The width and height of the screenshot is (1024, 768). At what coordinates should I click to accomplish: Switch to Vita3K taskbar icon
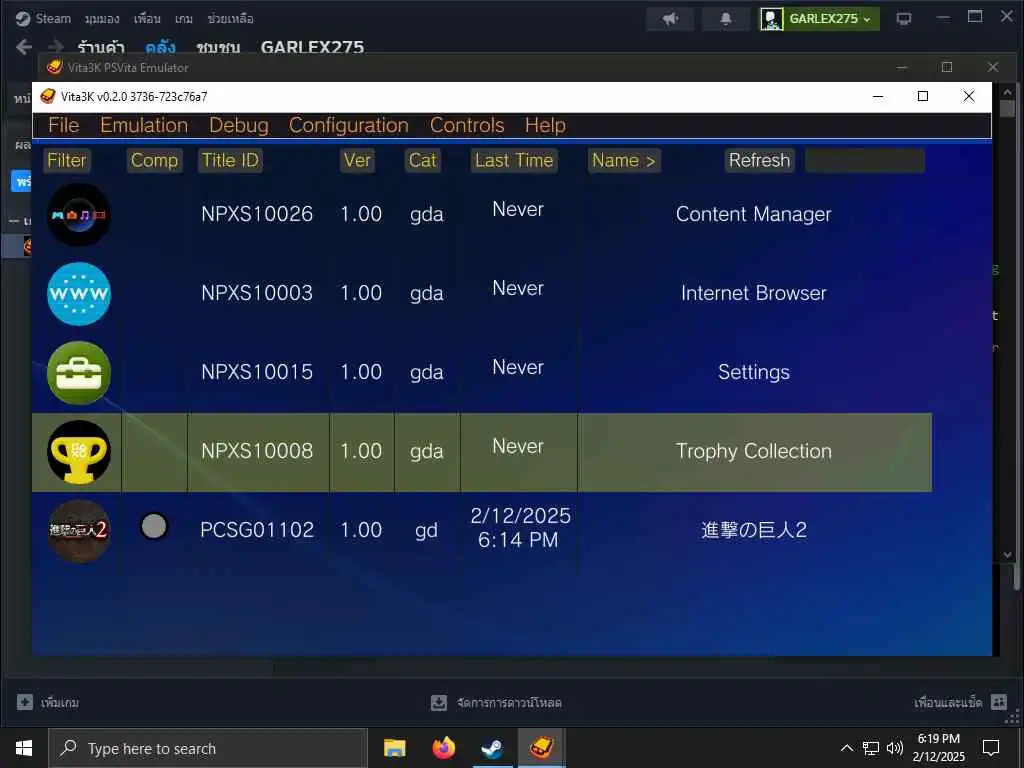click(x=541, y=748)
